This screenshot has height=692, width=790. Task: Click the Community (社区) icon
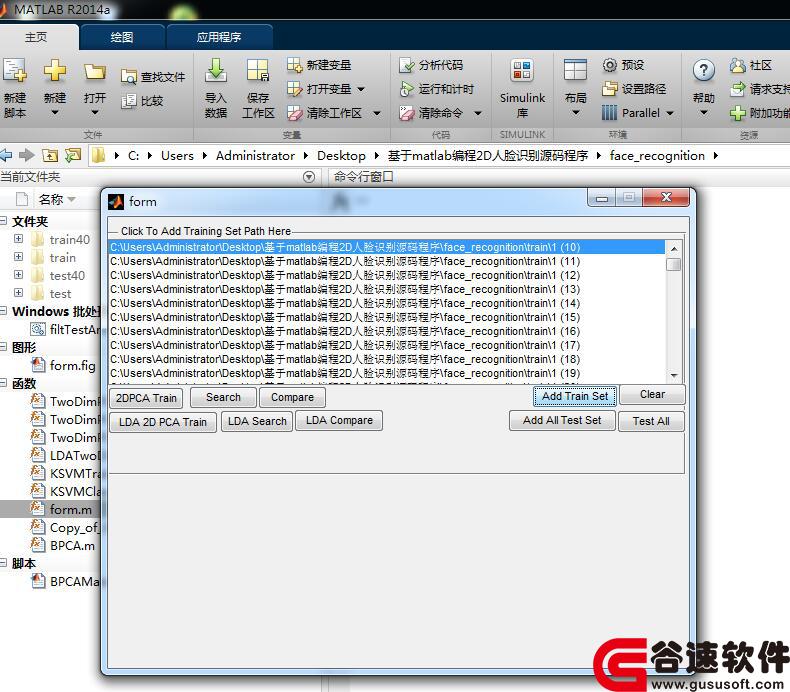tap(738, 65)
